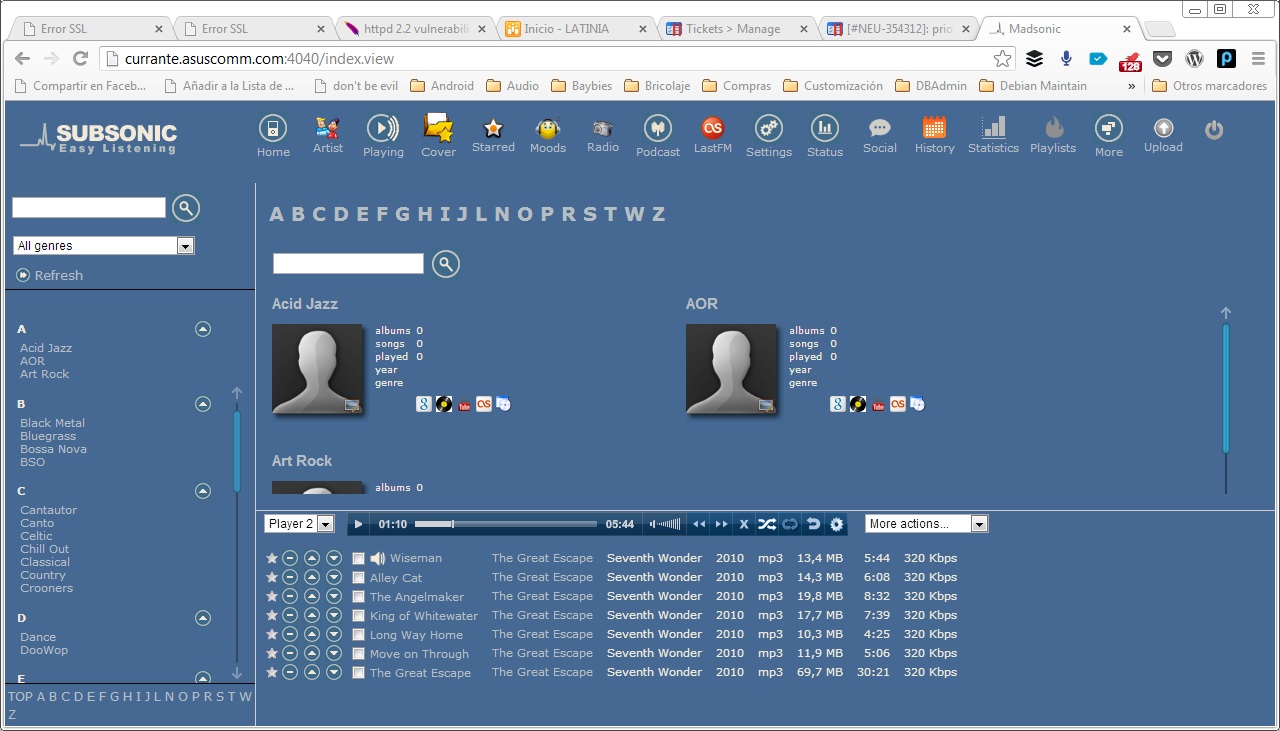Open the Player 2 selector dropdown
This screenshot has height=731, width=1280.
(299, 524)
